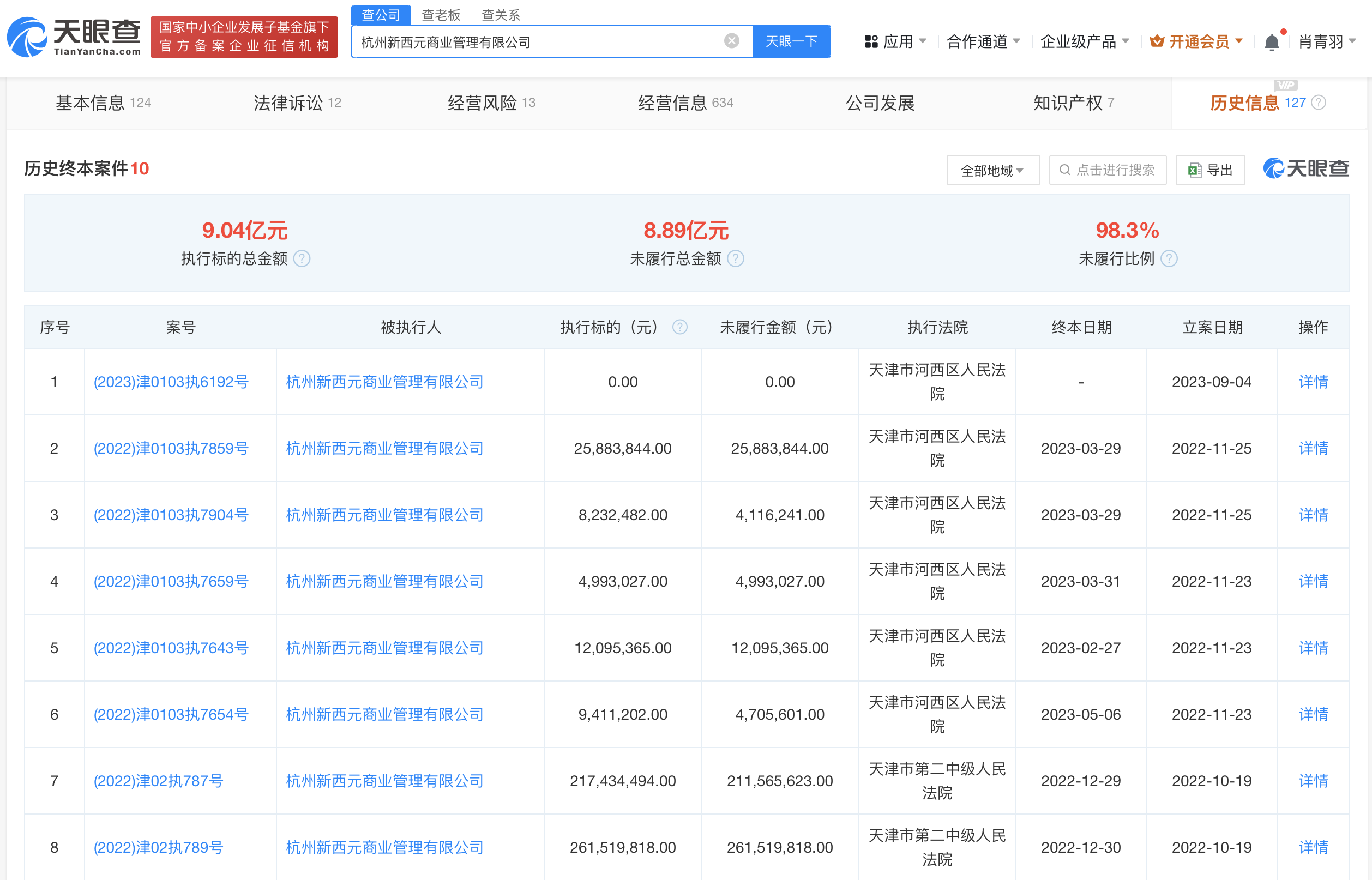Click amount 217,434,494.00 cell
The width and height of the screenshot is (1372, 880).
(623, 781)
